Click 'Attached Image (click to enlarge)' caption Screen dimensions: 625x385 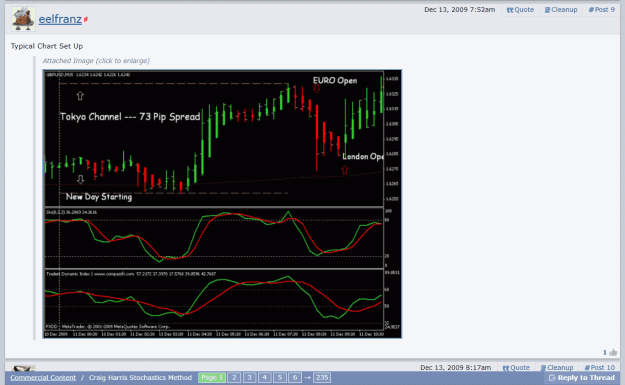pos(96,61)
